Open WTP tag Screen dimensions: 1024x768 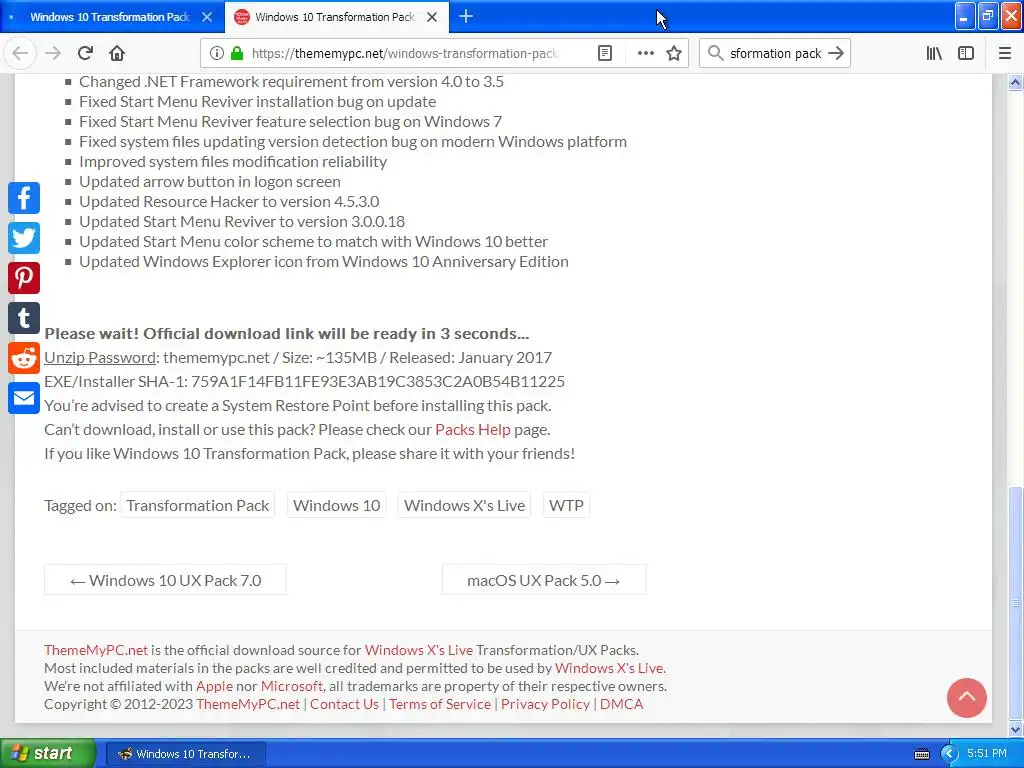[x=566, y=505]
